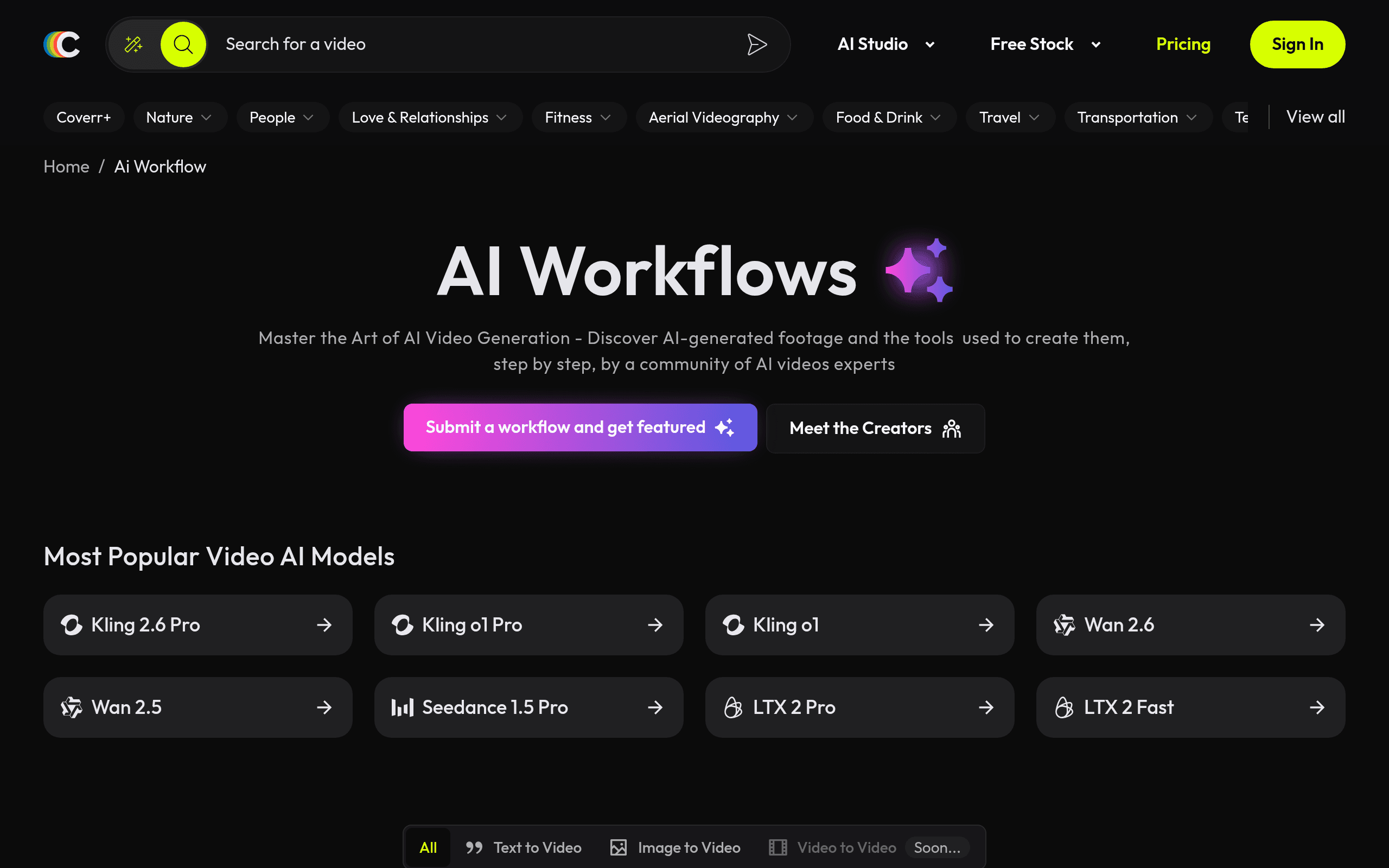Viewport: 1389px width, 868px height.
Task: Click the quote marks icon for Text to Video
Action: pyautogui.click(x=474, y=847)
